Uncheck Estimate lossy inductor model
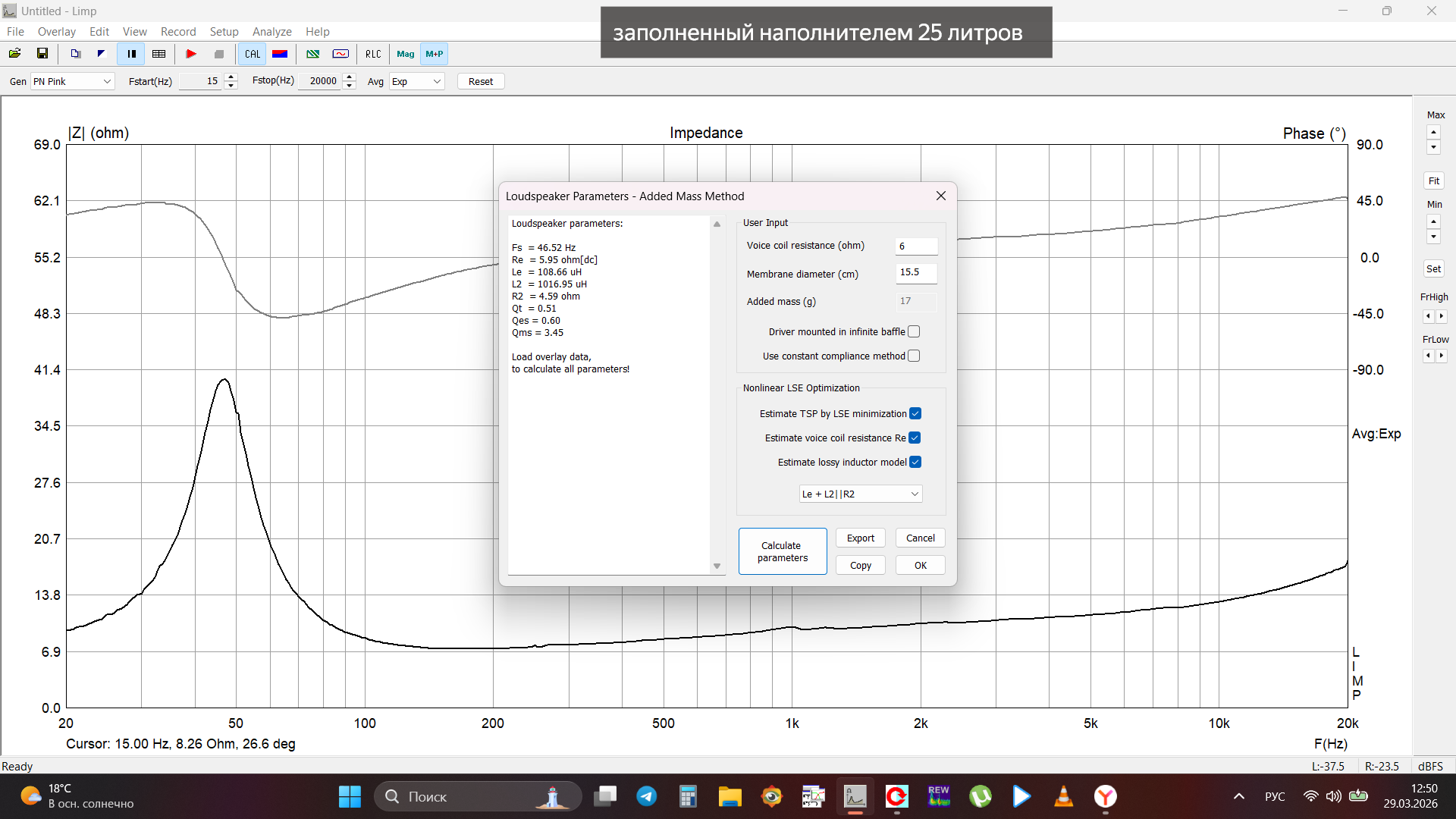 coord(915,462)
